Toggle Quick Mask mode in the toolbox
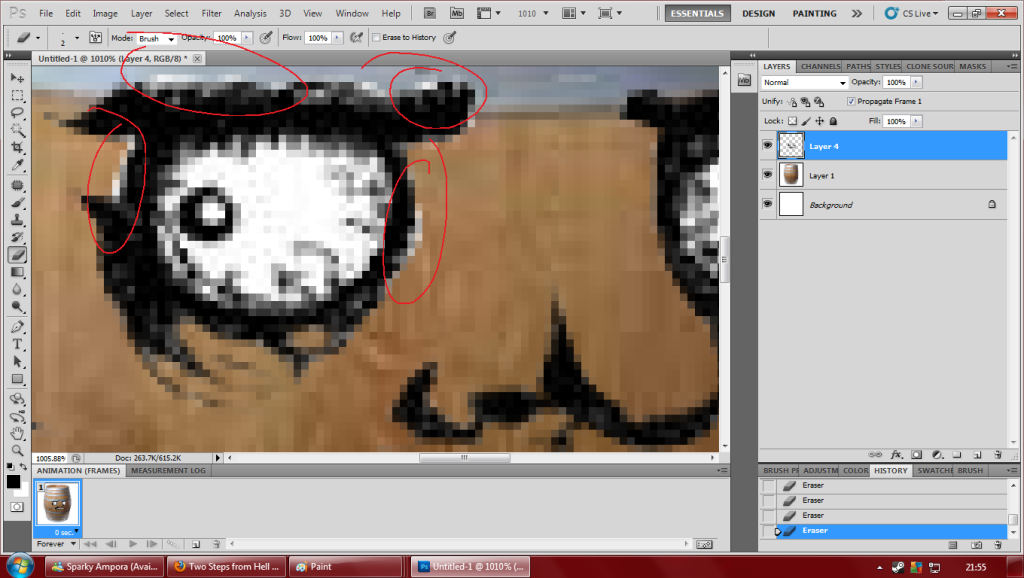Screen dimensions: 1024x578 (x=17, y=507)
